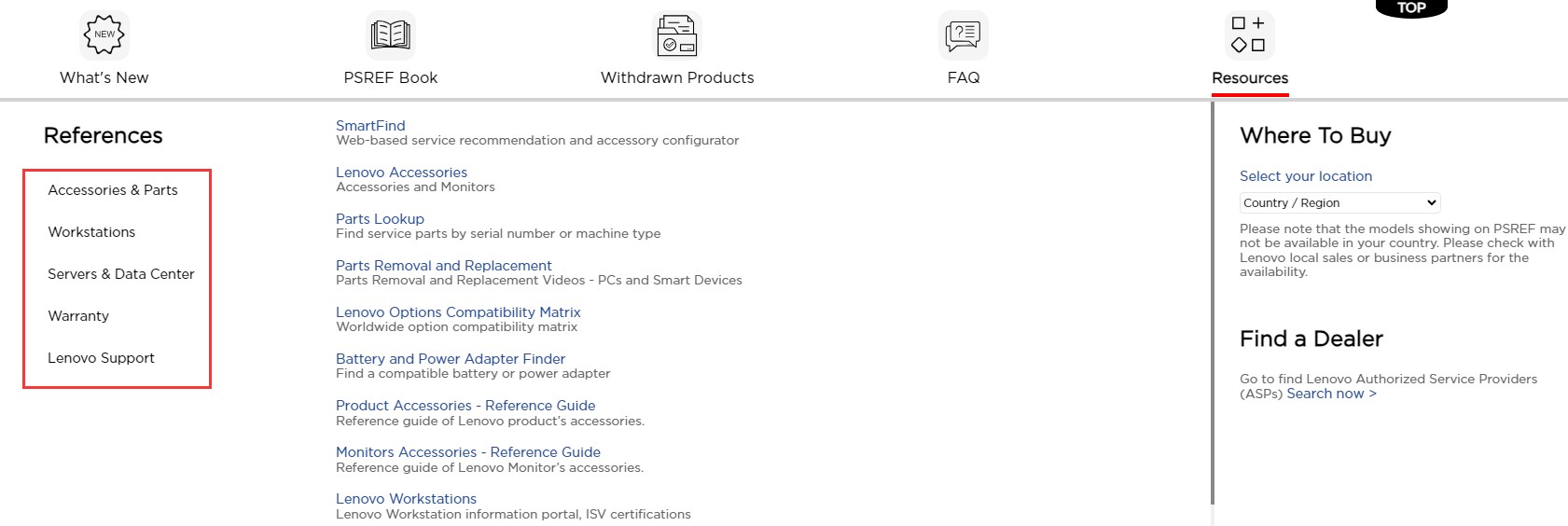The height and width of the screenshot is (526, 1568).
Task: Open the FAQ chat icon
Action: 963,35
